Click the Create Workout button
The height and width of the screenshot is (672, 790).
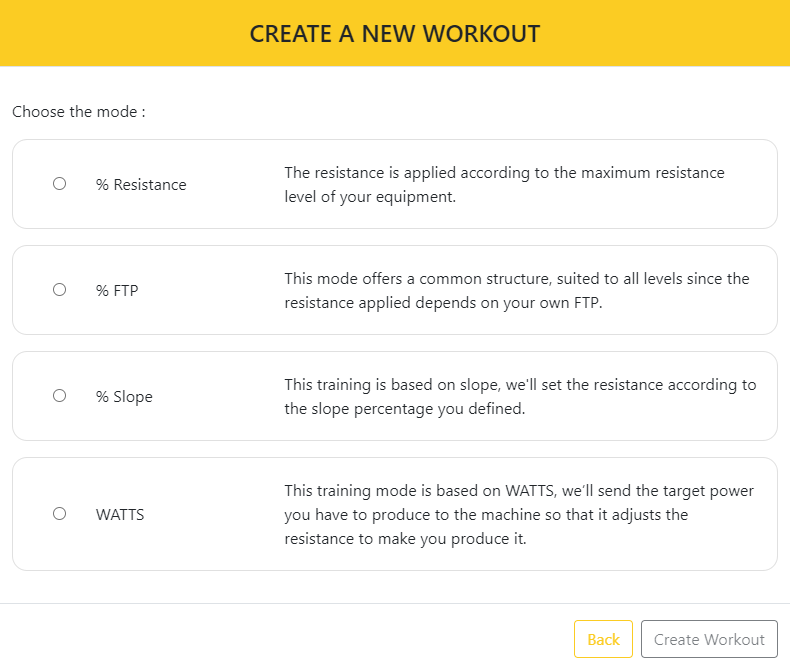pyautogui.click(x=709, y=639)
